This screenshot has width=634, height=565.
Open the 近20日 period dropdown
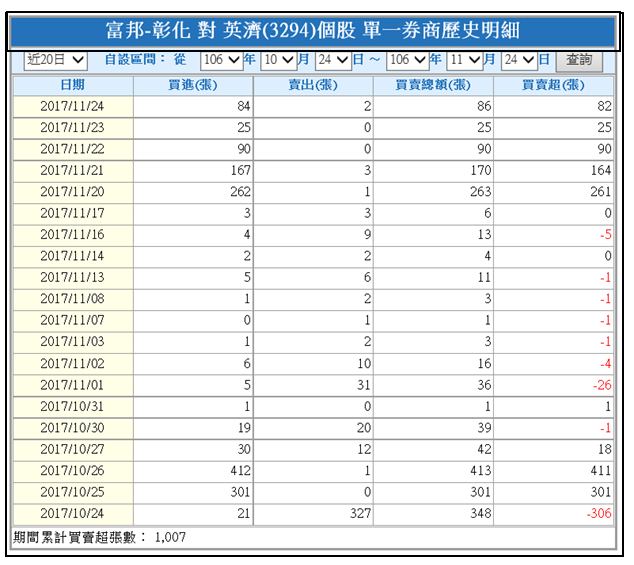tap(55, 60)
